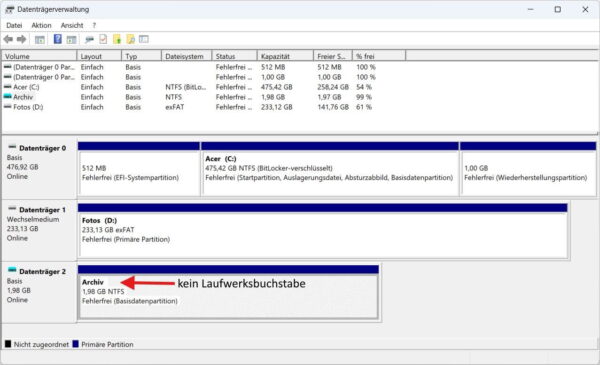Image resolution: width=600 pixels, height=365 pixels.
Task: Click the action pane toolbar icon after Help
Action: (x=72, y=39)
